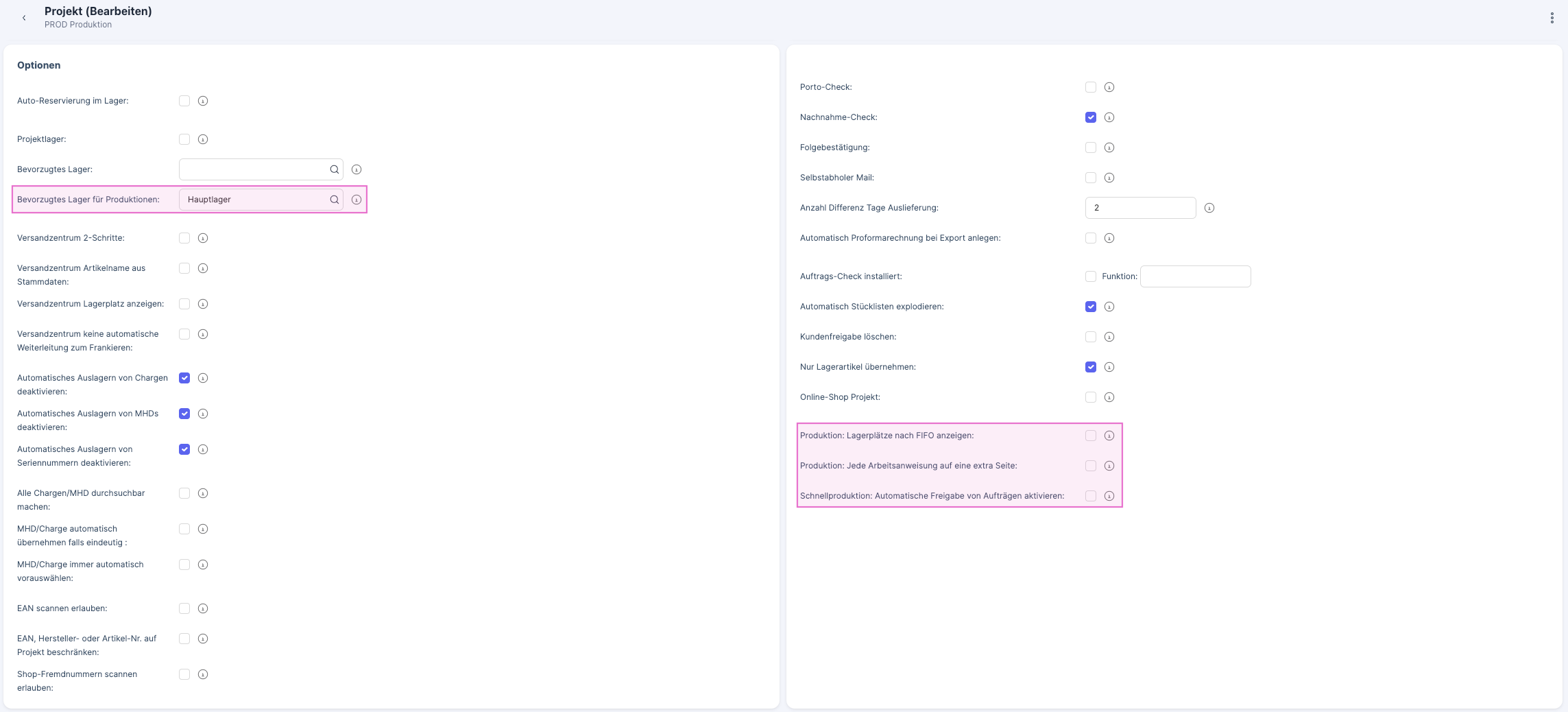
Task: Open lookup for Hauptlager production warehouse field
Action: [335, 200]
